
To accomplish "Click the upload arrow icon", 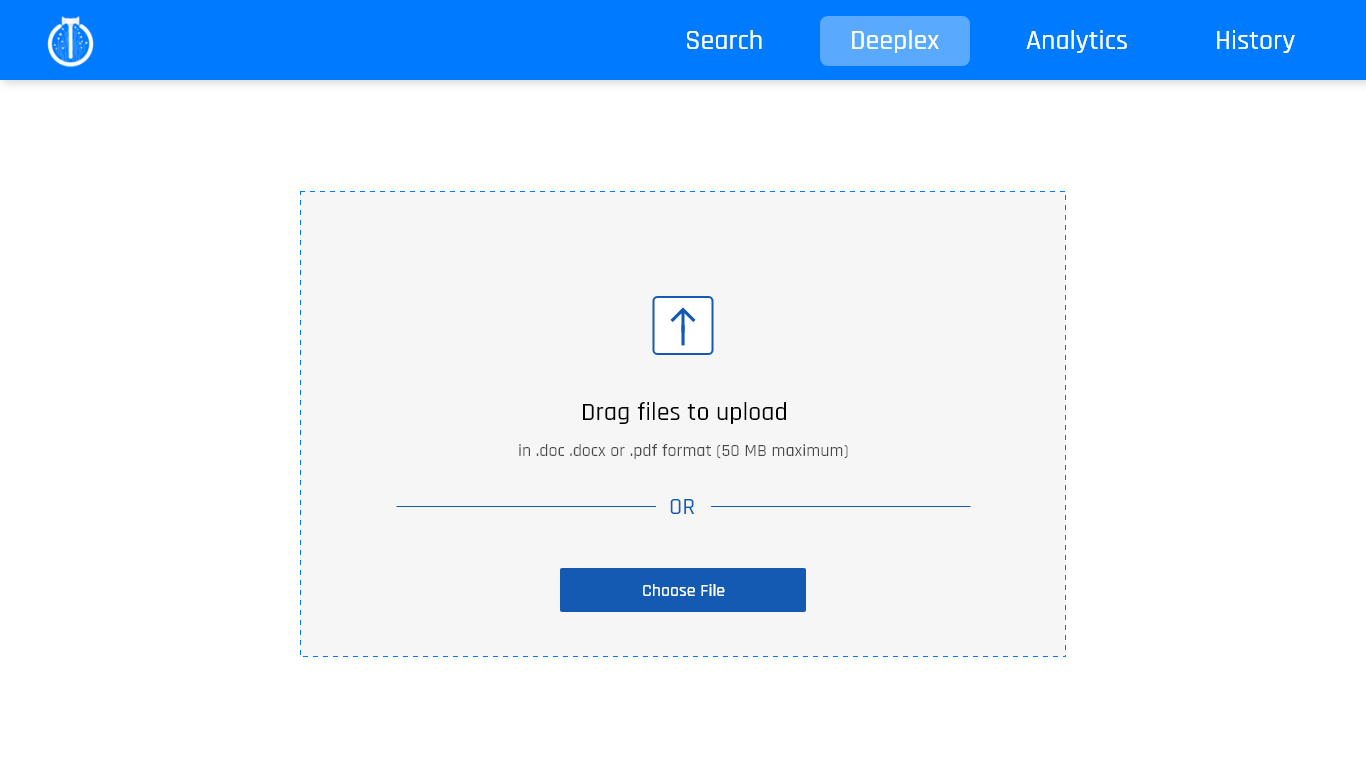I will (x=683, y=325).
